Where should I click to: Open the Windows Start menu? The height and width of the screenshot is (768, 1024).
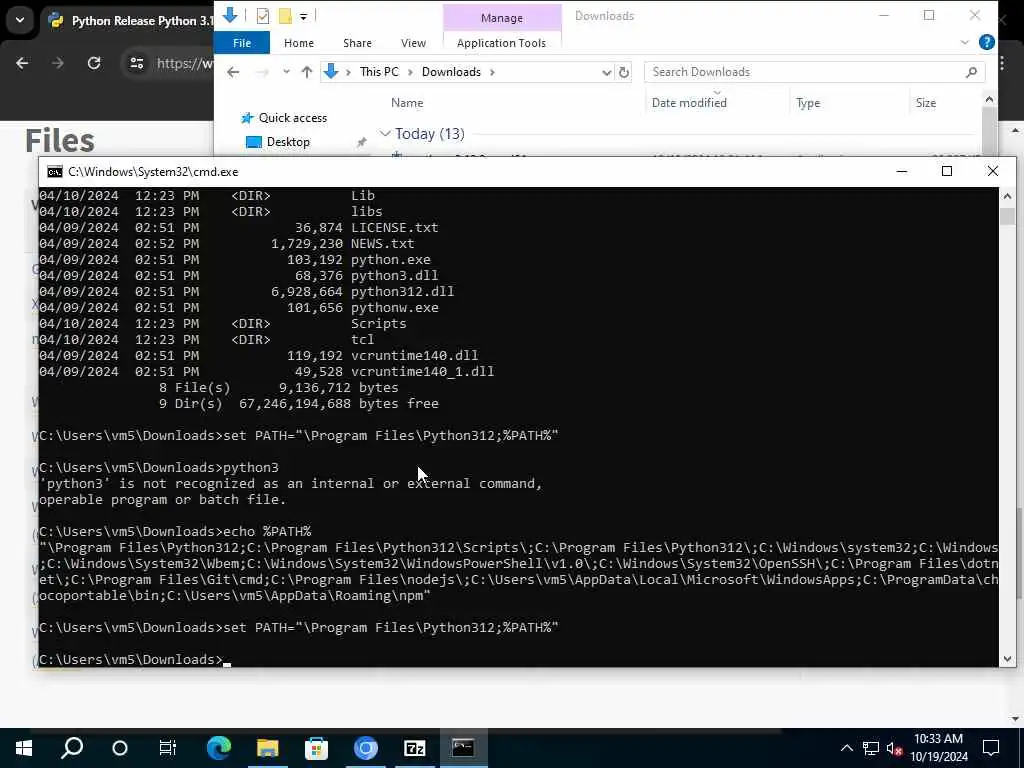point(24,748)
